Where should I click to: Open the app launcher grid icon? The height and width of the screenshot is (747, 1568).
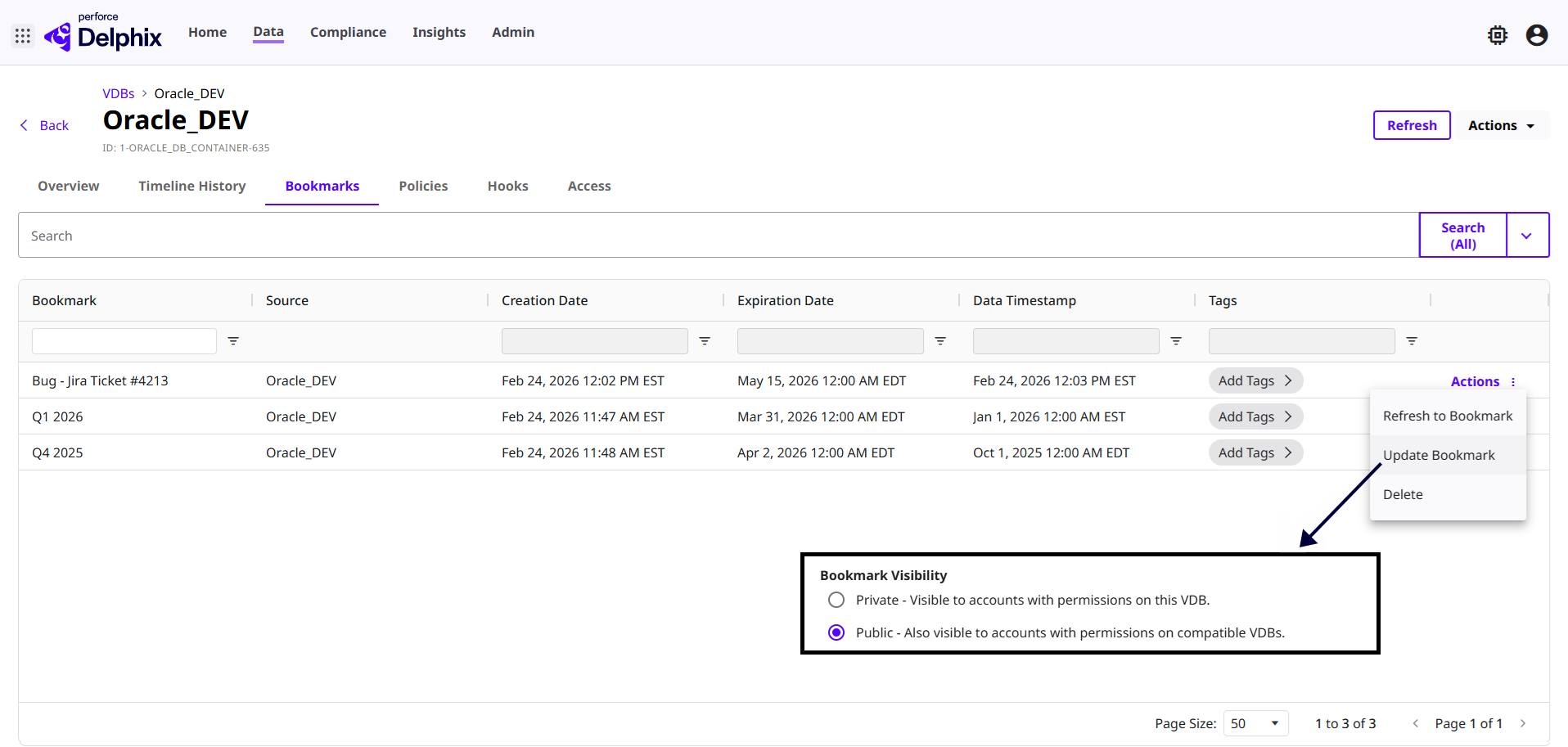coord(23,36)
